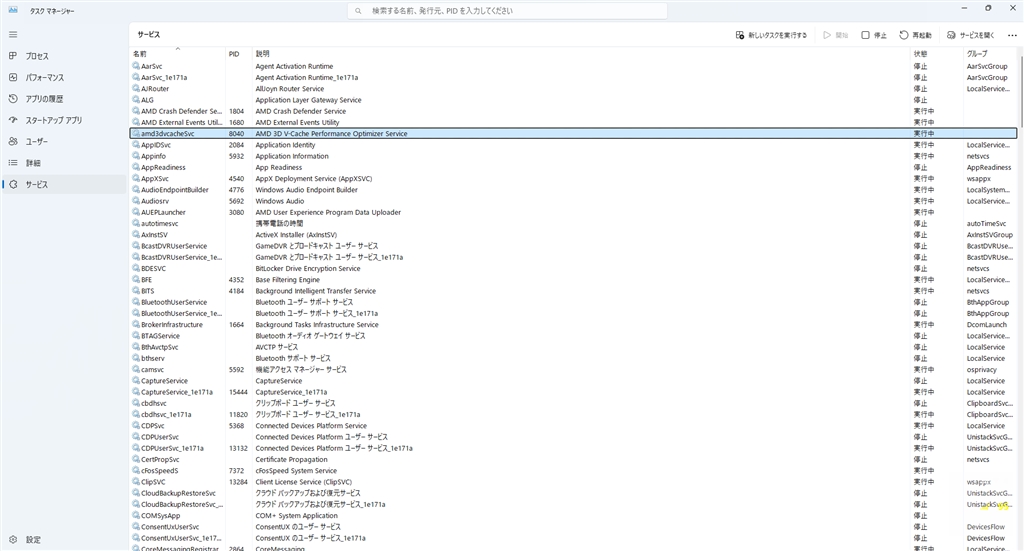Select AMD Crash Defender Service description
The image size is (1024, 551).
click(300, 111)
